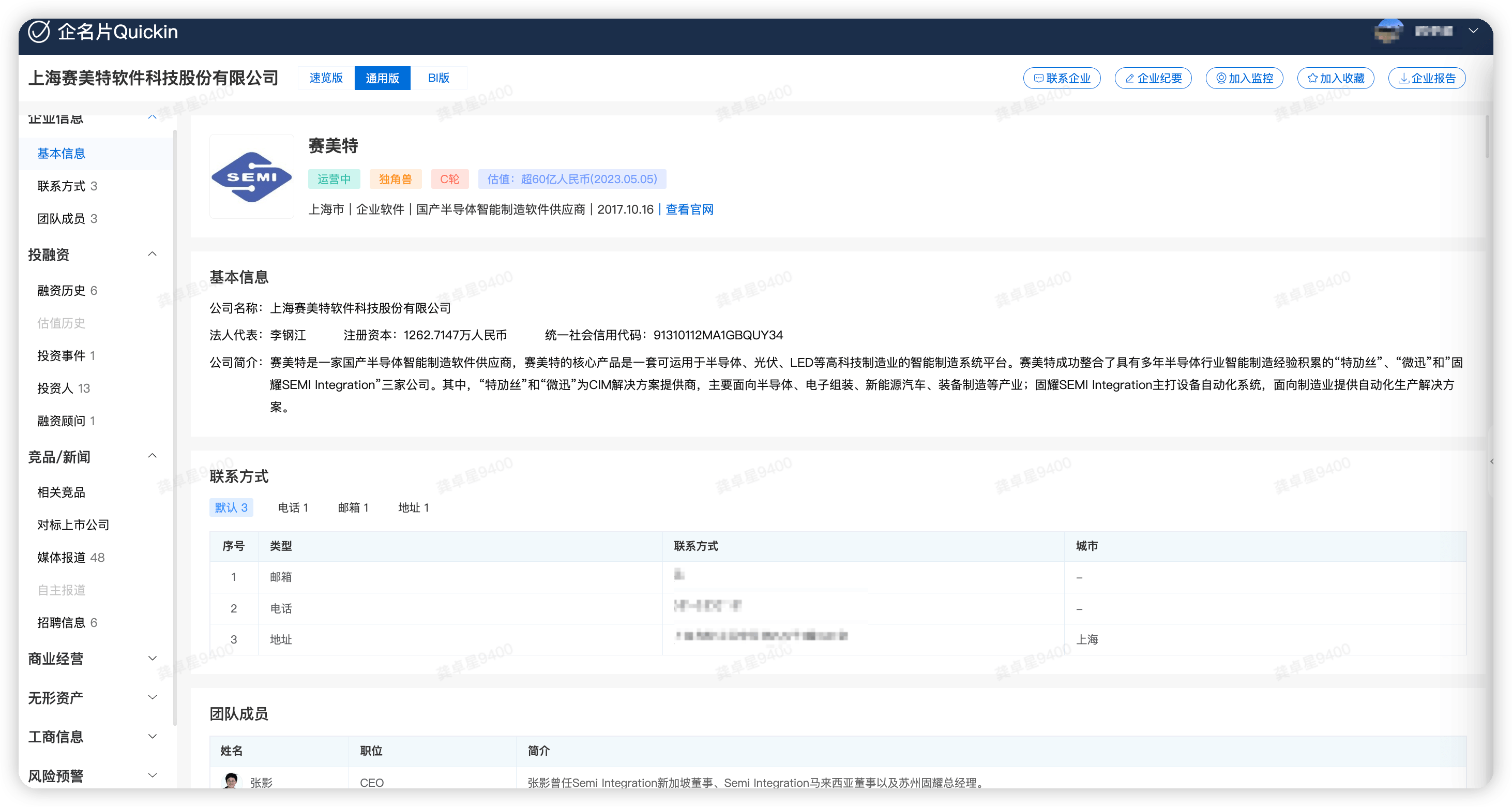Click the right edge panel collapse arrow
The width and height of the screenshot is (1512, 807).
click(1491, 461)
